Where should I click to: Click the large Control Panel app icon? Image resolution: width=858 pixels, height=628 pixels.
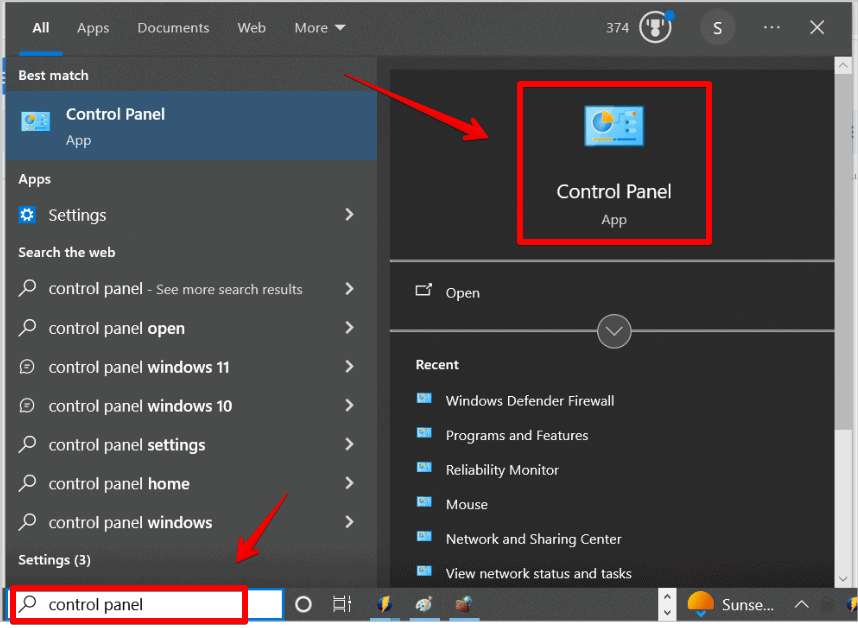pyautogui.click(x=614, y=126)
